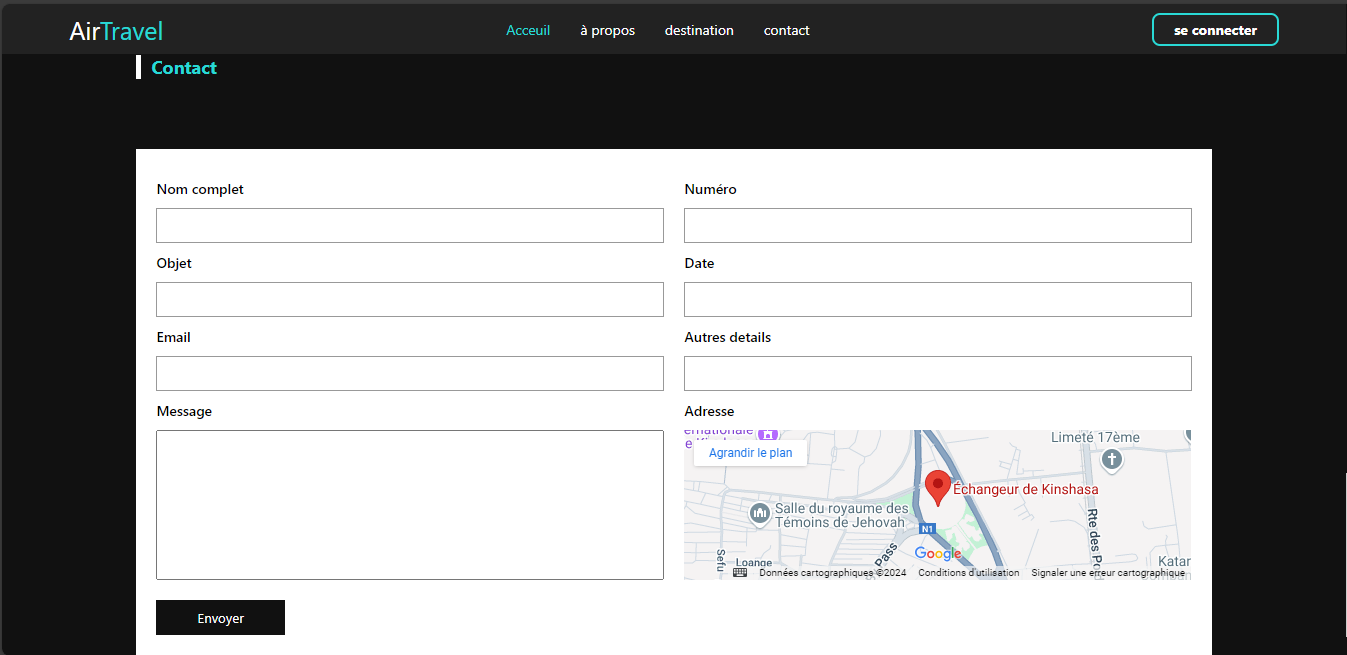Click the blue N1 road badge
Viewport: 1347px width, 655px height.
coord(927,529)
